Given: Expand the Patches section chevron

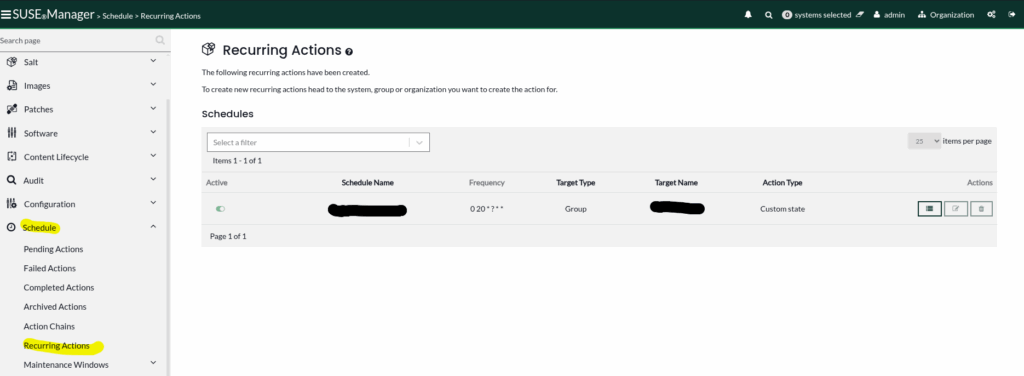Looking at the screenshot, I should 153,108.
